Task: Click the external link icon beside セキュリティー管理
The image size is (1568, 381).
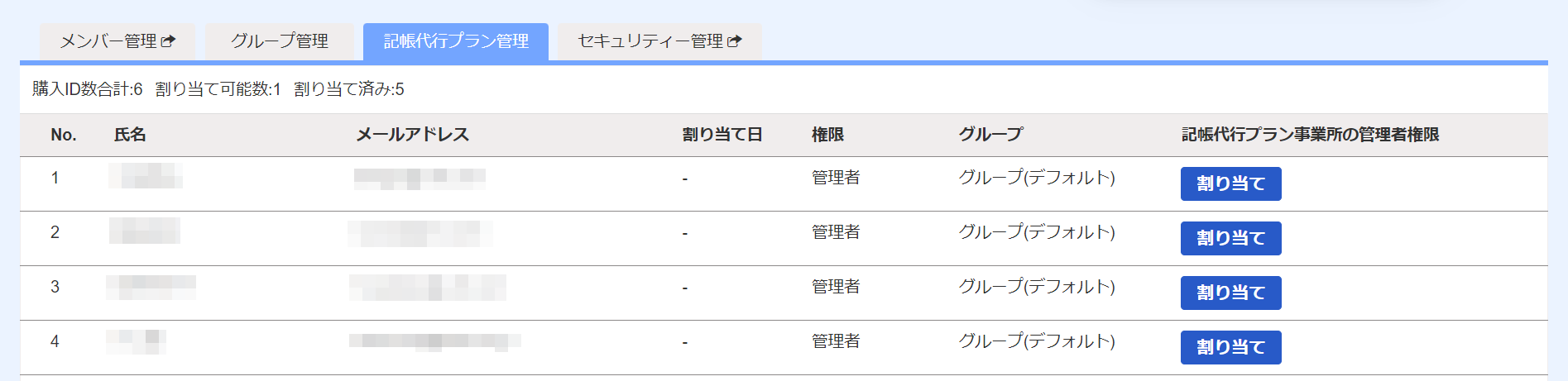Action: tap(734, 40)
